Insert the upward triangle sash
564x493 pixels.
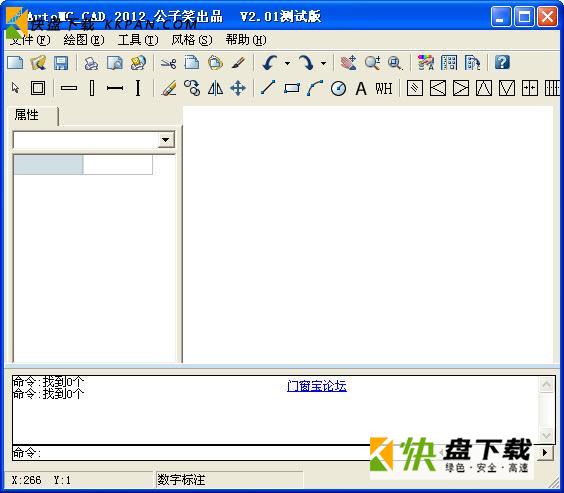[x=484, y=88]
